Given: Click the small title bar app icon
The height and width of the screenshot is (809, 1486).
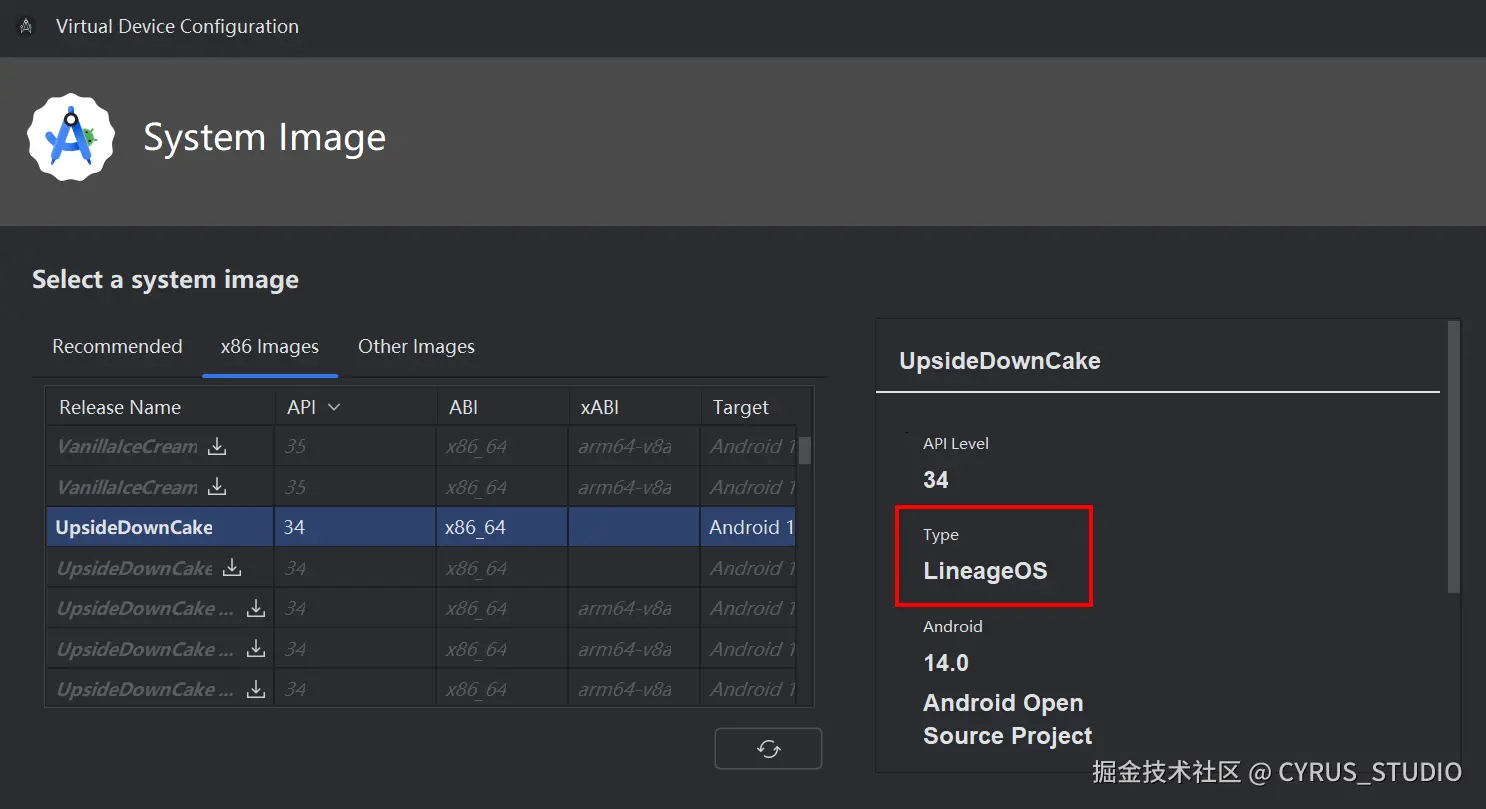Looking at the screenshot, I should (x=26, y=27).
